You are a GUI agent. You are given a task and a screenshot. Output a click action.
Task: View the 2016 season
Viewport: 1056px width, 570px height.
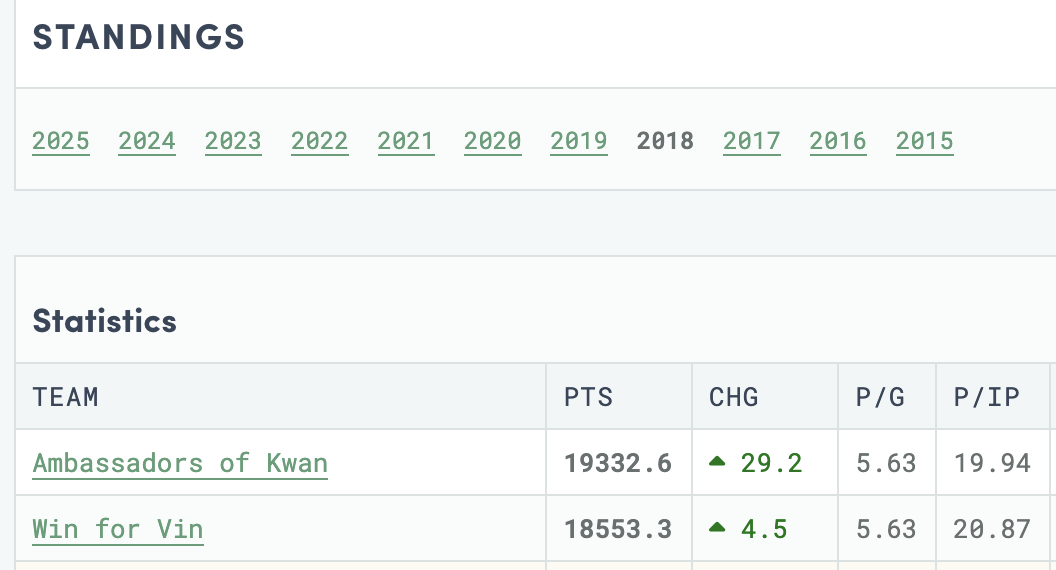[838, 141]
